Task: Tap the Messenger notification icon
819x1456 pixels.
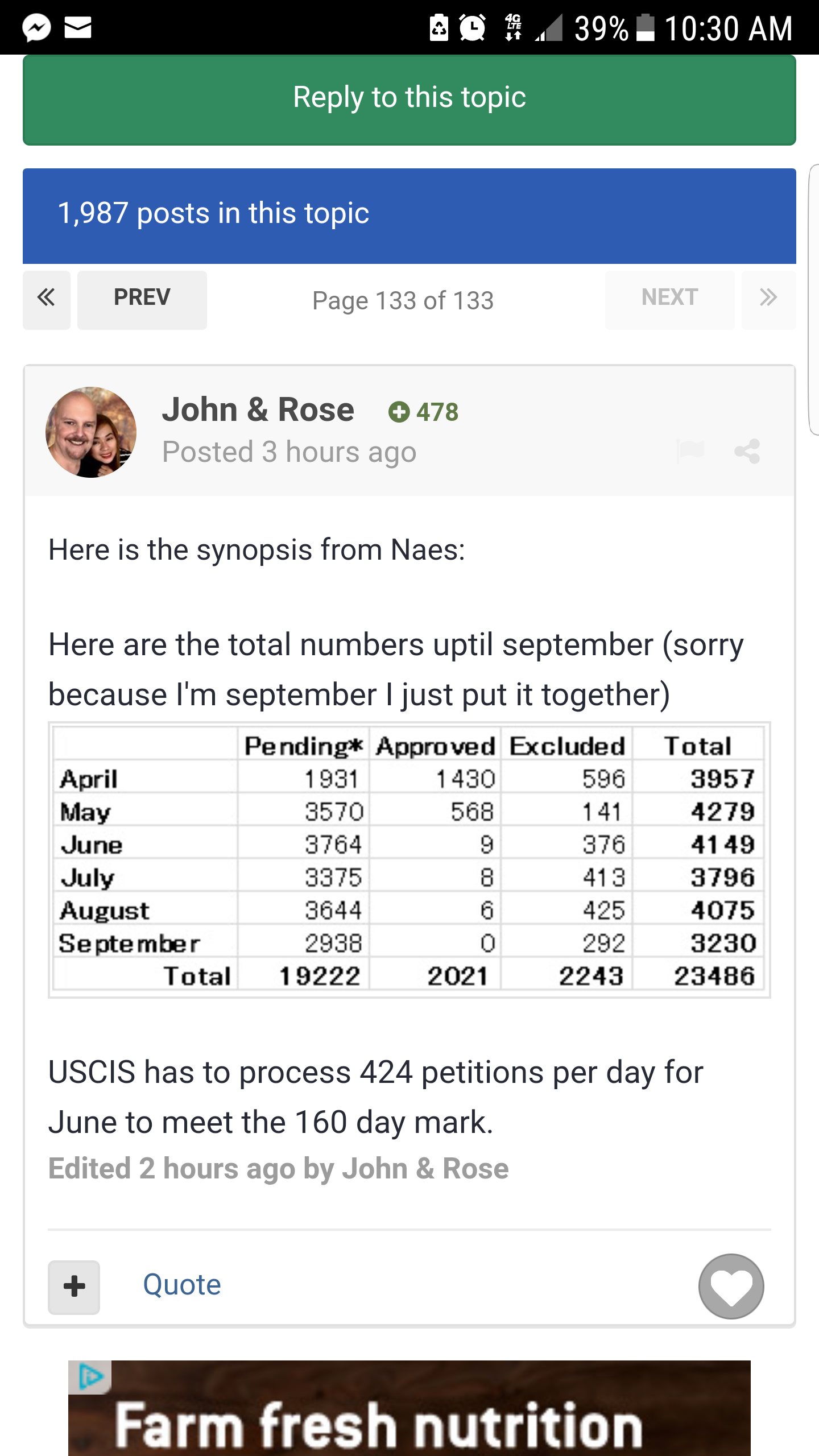Action: (x=36, y=28)
